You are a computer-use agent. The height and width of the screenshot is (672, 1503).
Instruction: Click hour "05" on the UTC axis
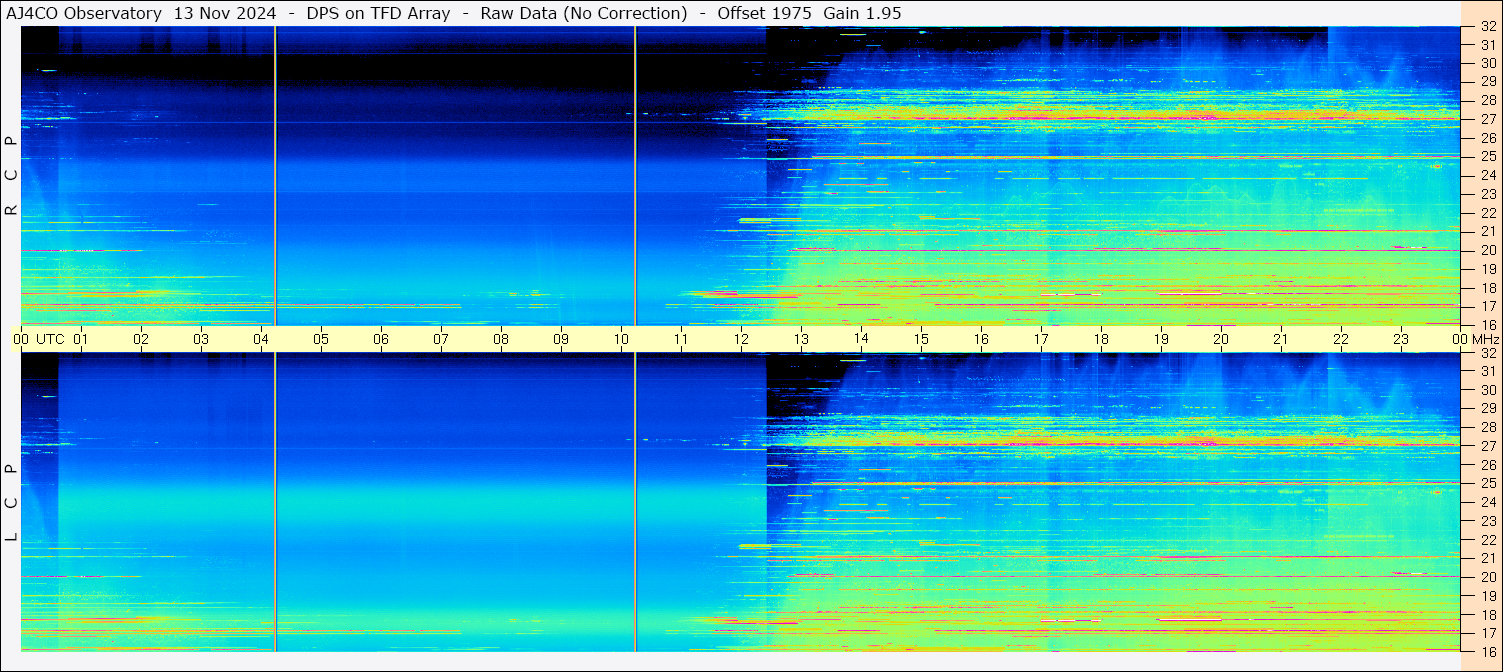(x=321, y=339)
